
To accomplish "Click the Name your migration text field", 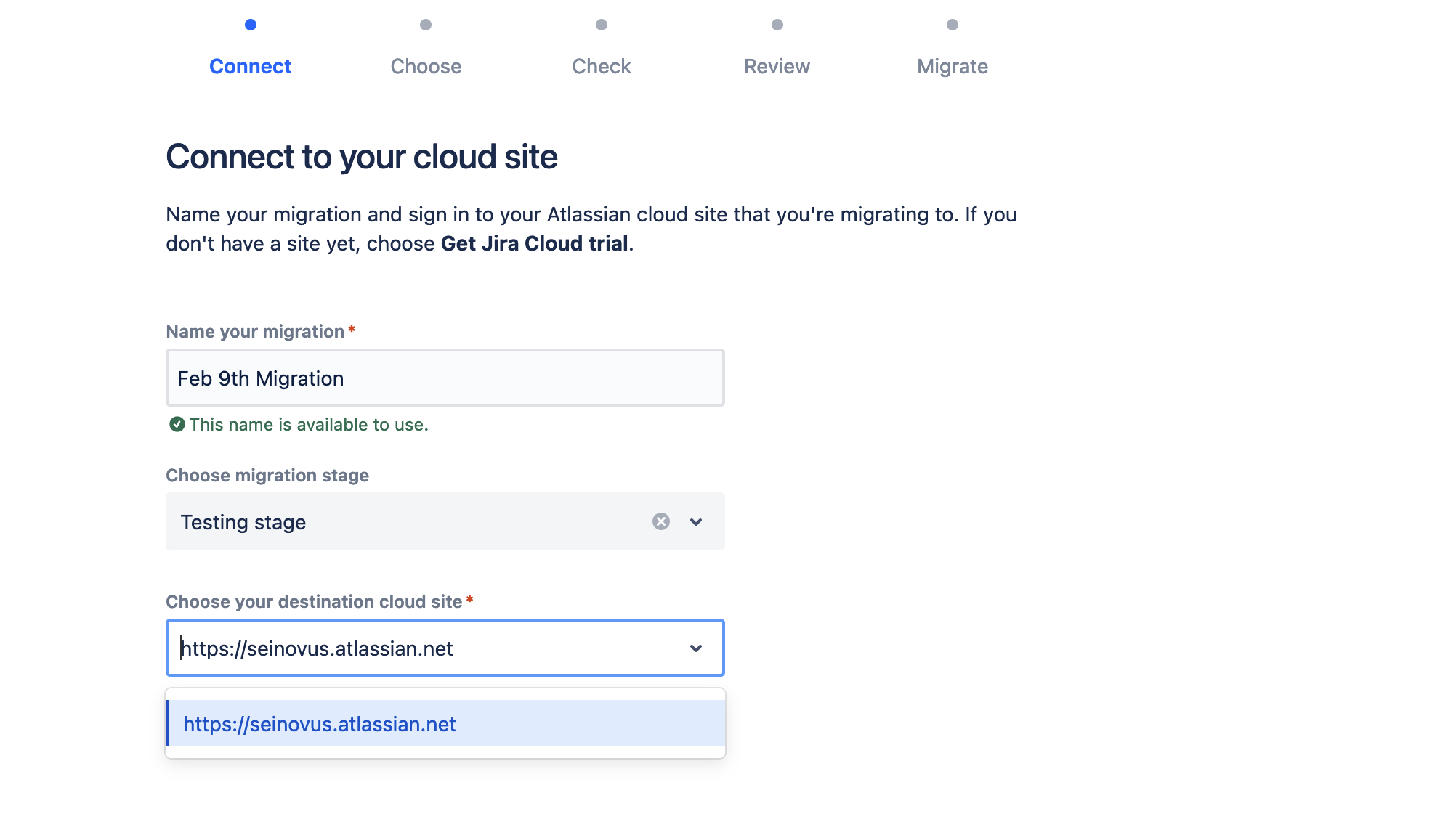I will (445, 378).
